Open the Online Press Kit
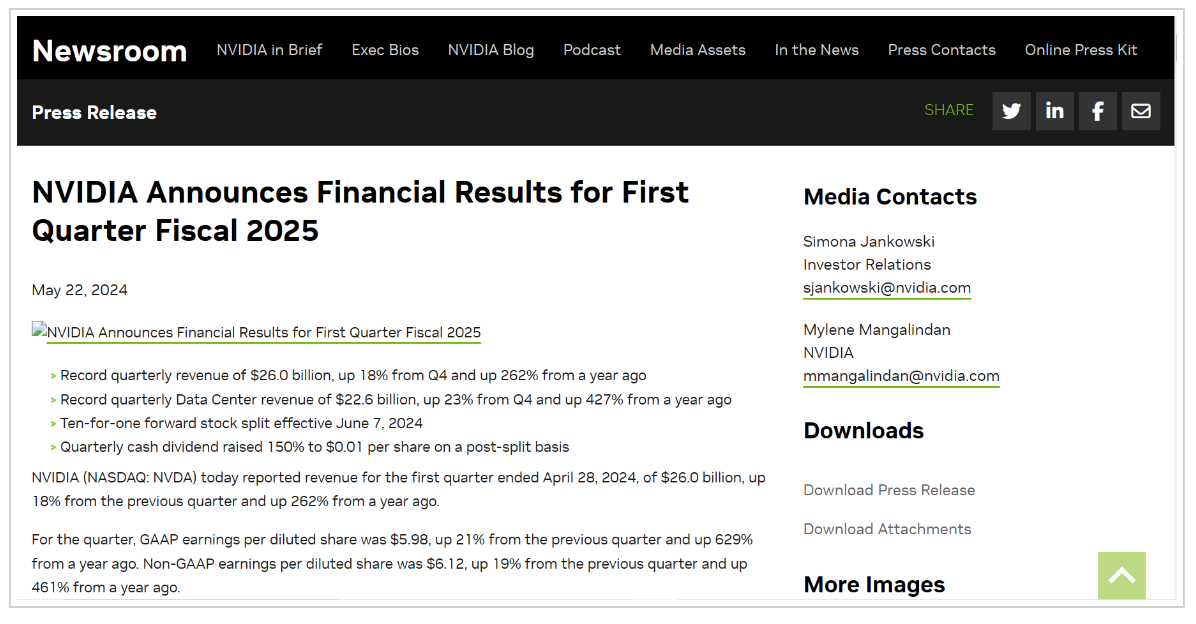The height and width of the screenshot is (624, 1196). point(1081,50)
